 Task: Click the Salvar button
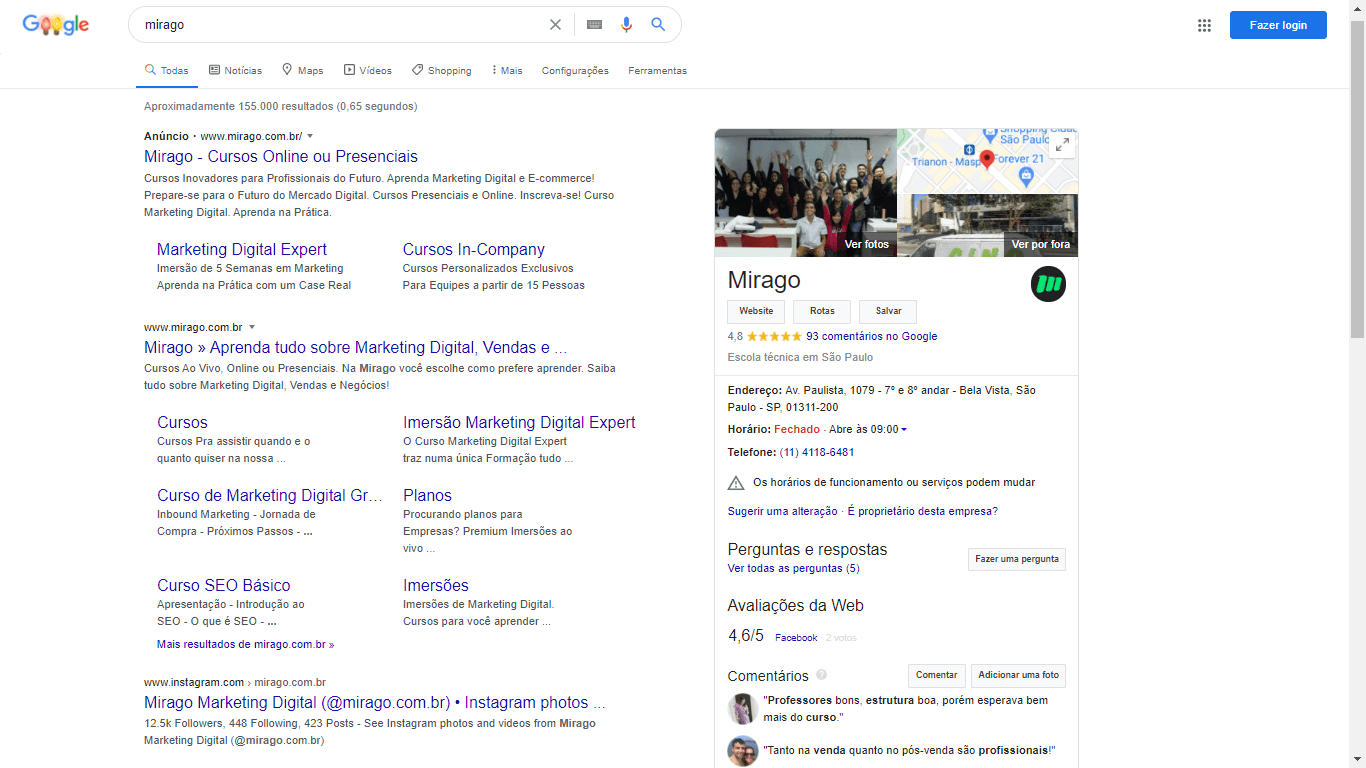(x=888, y=311)
